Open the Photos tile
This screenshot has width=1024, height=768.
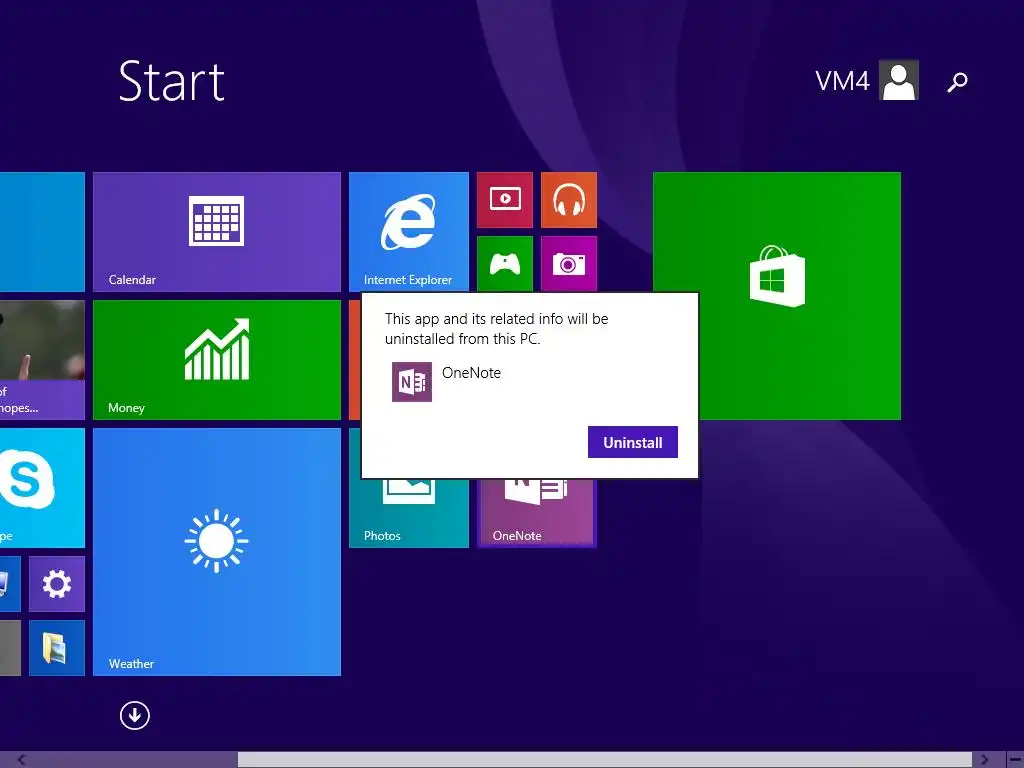(x=409, y=513)
